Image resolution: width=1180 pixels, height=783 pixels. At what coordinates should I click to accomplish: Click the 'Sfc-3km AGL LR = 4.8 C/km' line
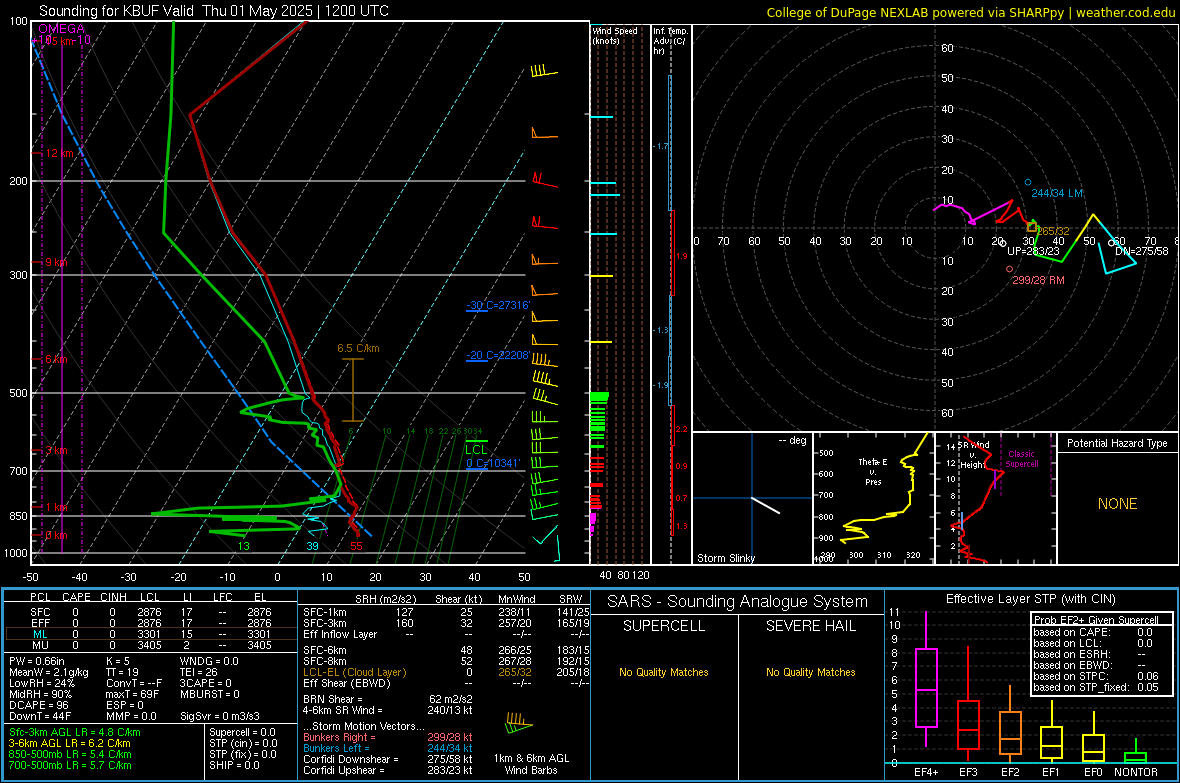tap(75, 732)
